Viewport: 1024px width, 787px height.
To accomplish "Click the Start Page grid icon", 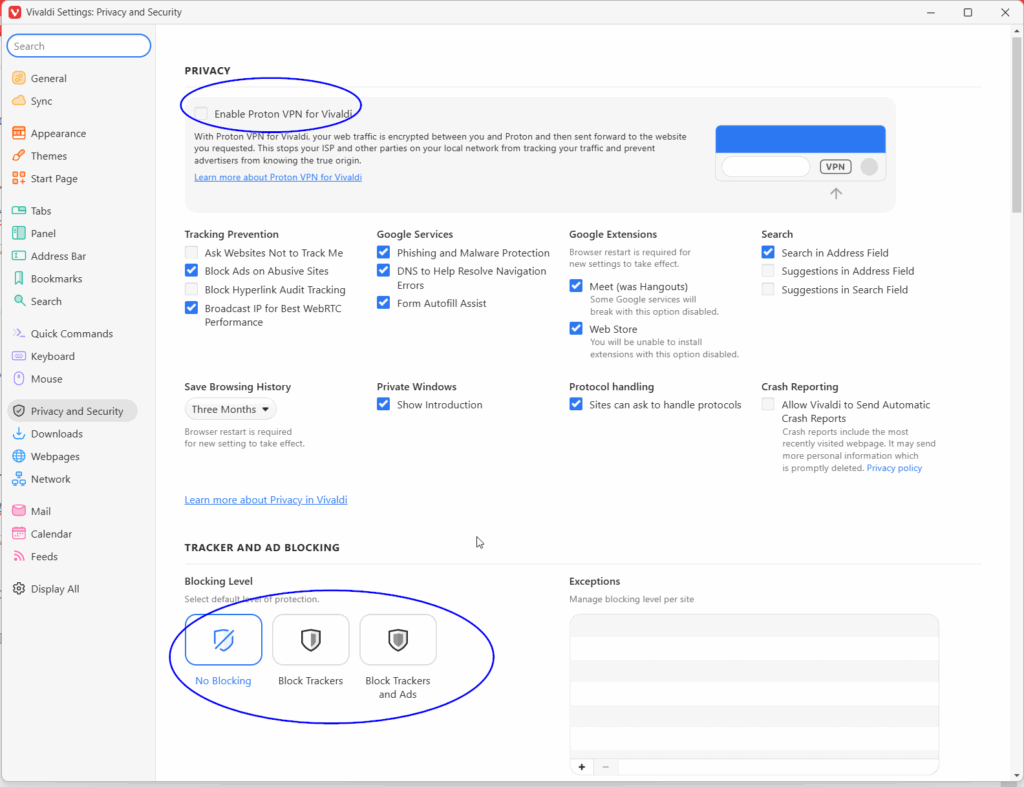I will click(19, 178).
